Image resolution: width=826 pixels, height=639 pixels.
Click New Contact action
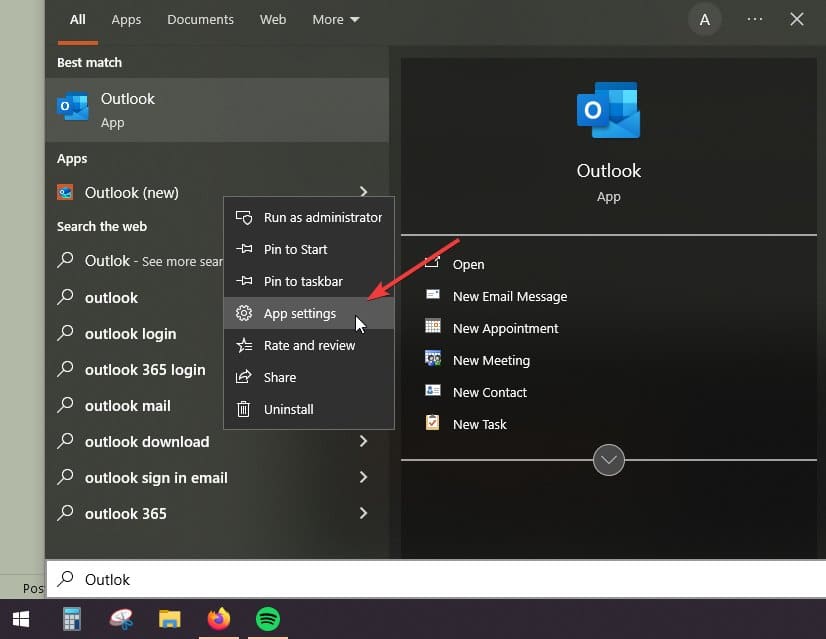[489, 392]
